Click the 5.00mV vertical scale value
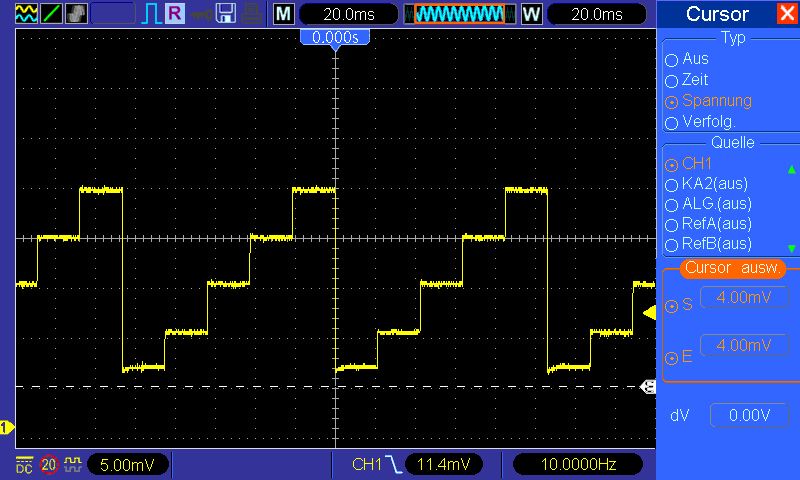The width and height of the screenshot is (800, 480). pos(128,465)
